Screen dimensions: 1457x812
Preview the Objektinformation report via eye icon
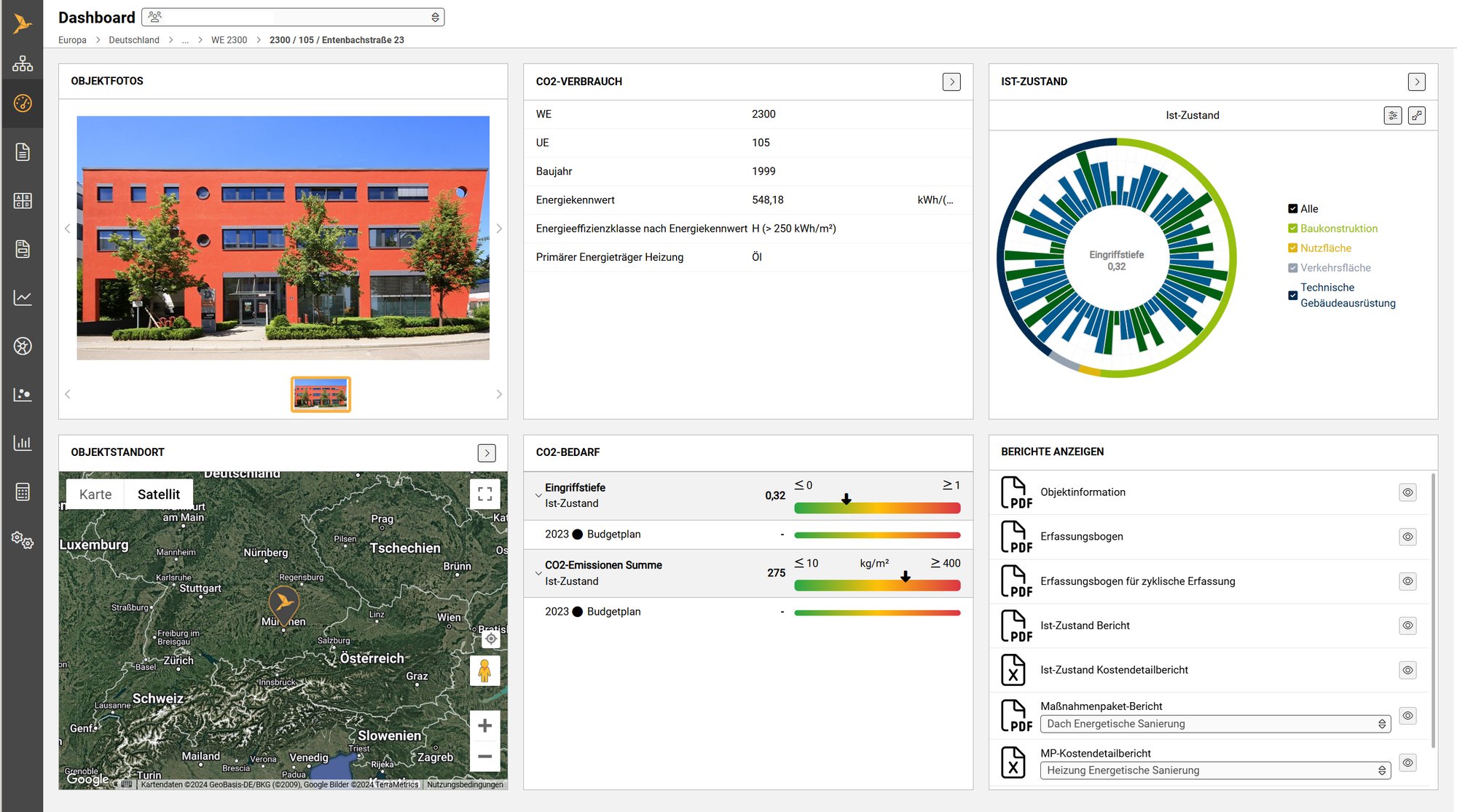1407,492
